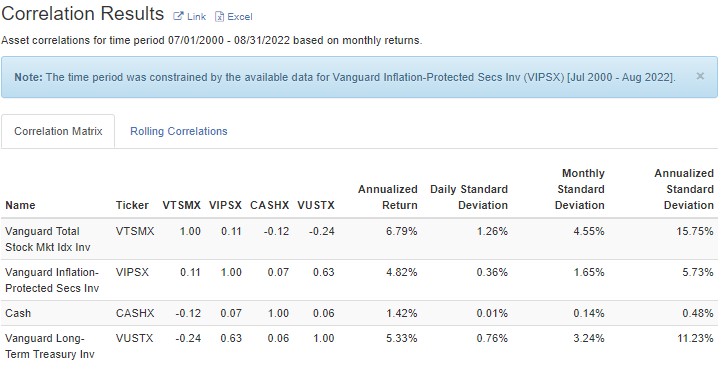The height and width of the screenshot is (371, 721).
Task: Click the Name column header
Action: tap(20, 205)
